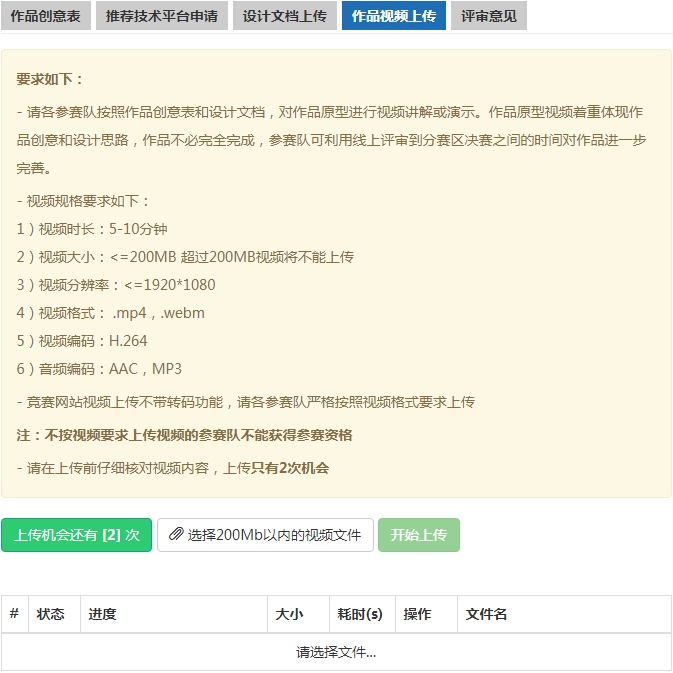Switch to 推荐技术平台申请 tab
Viewport: 673px width, 673px height.
pyautogui.click(x=162, y=16)
